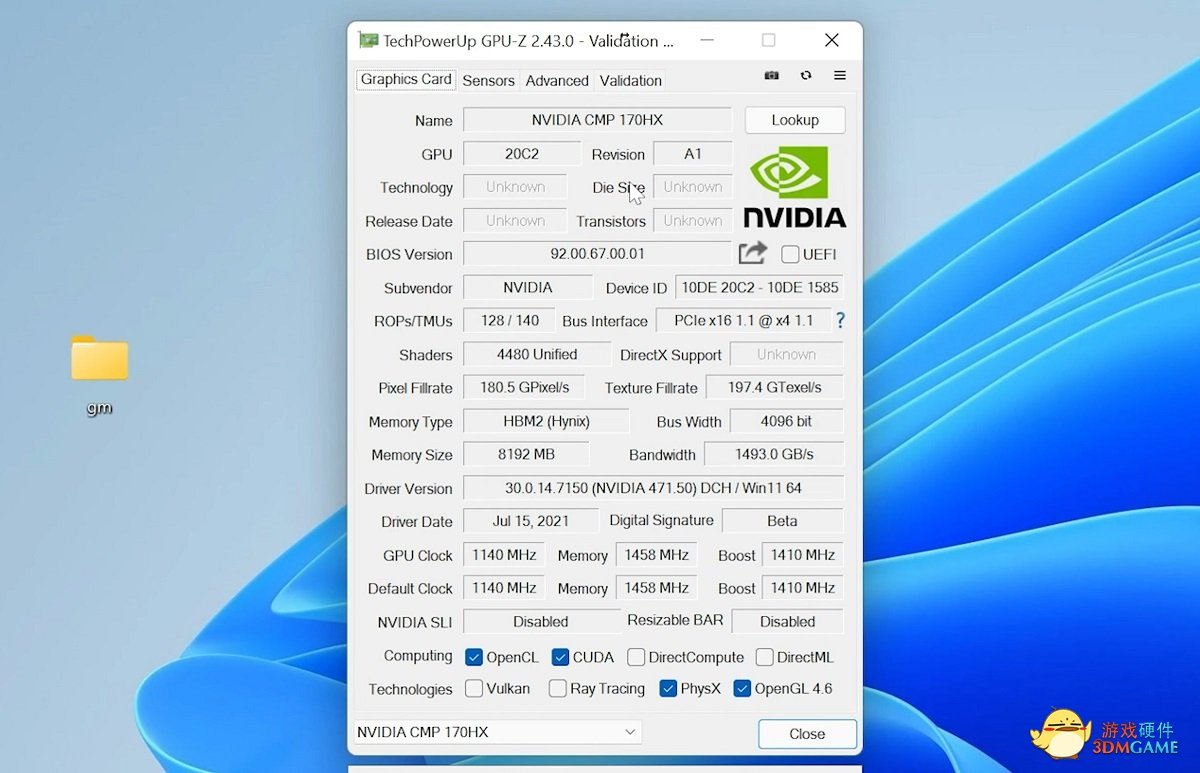Click the Pixel Fillrate 180.5 GPixel/s field
1200x773 pixels.
(x=525, y=387)
